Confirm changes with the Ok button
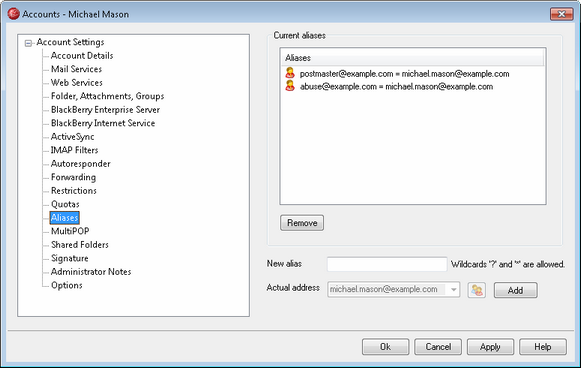Screen dimensions: 581x368 pyautogui.click(x=385, y=347)
